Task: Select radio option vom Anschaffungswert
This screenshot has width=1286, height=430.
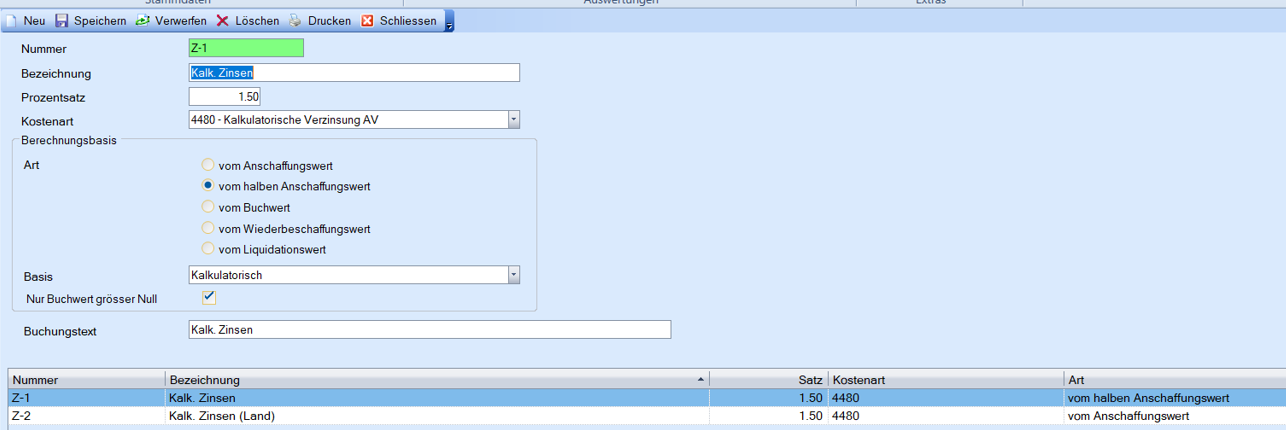Action: click(x=208, y=165)
